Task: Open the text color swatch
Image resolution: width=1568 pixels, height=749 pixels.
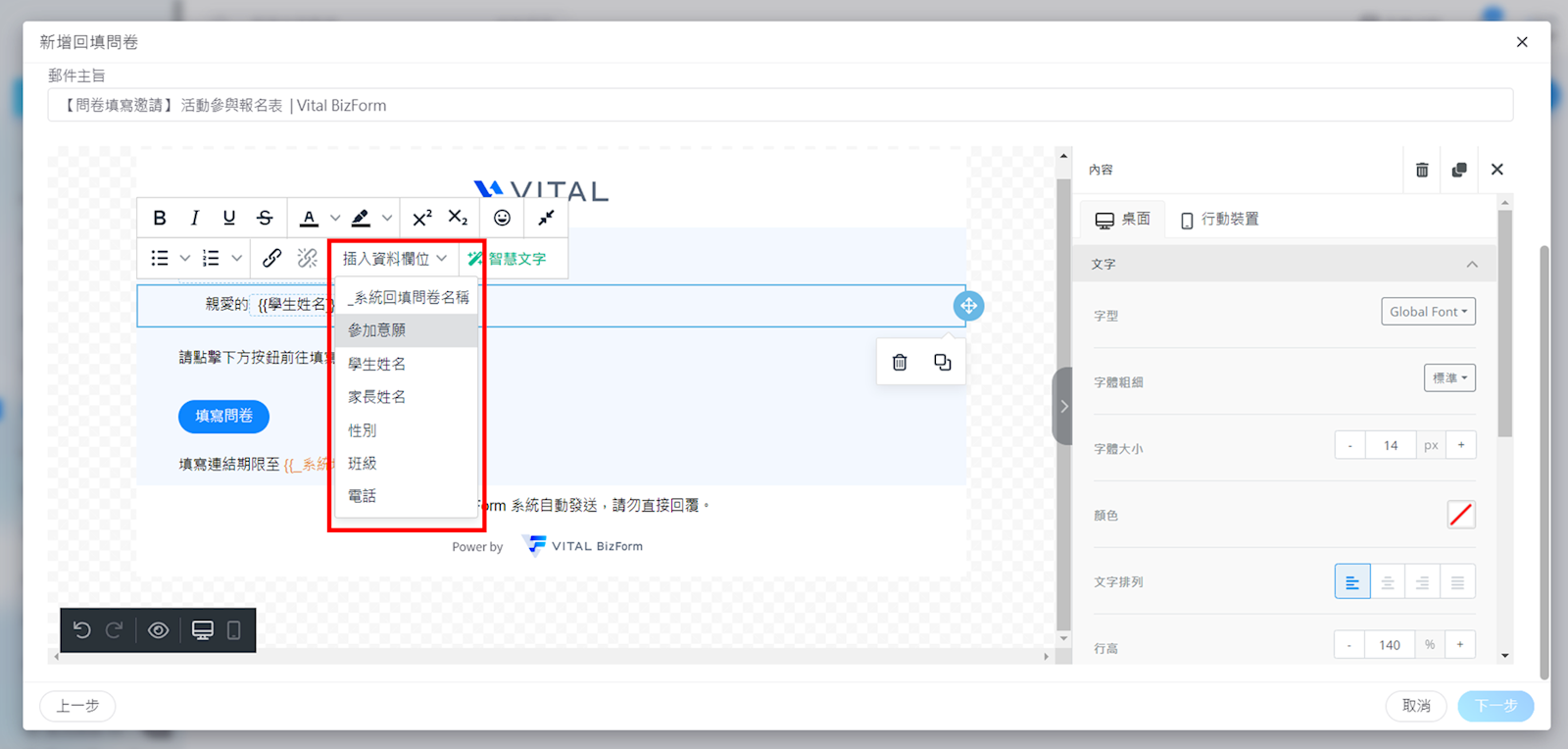Action: 1460,515
